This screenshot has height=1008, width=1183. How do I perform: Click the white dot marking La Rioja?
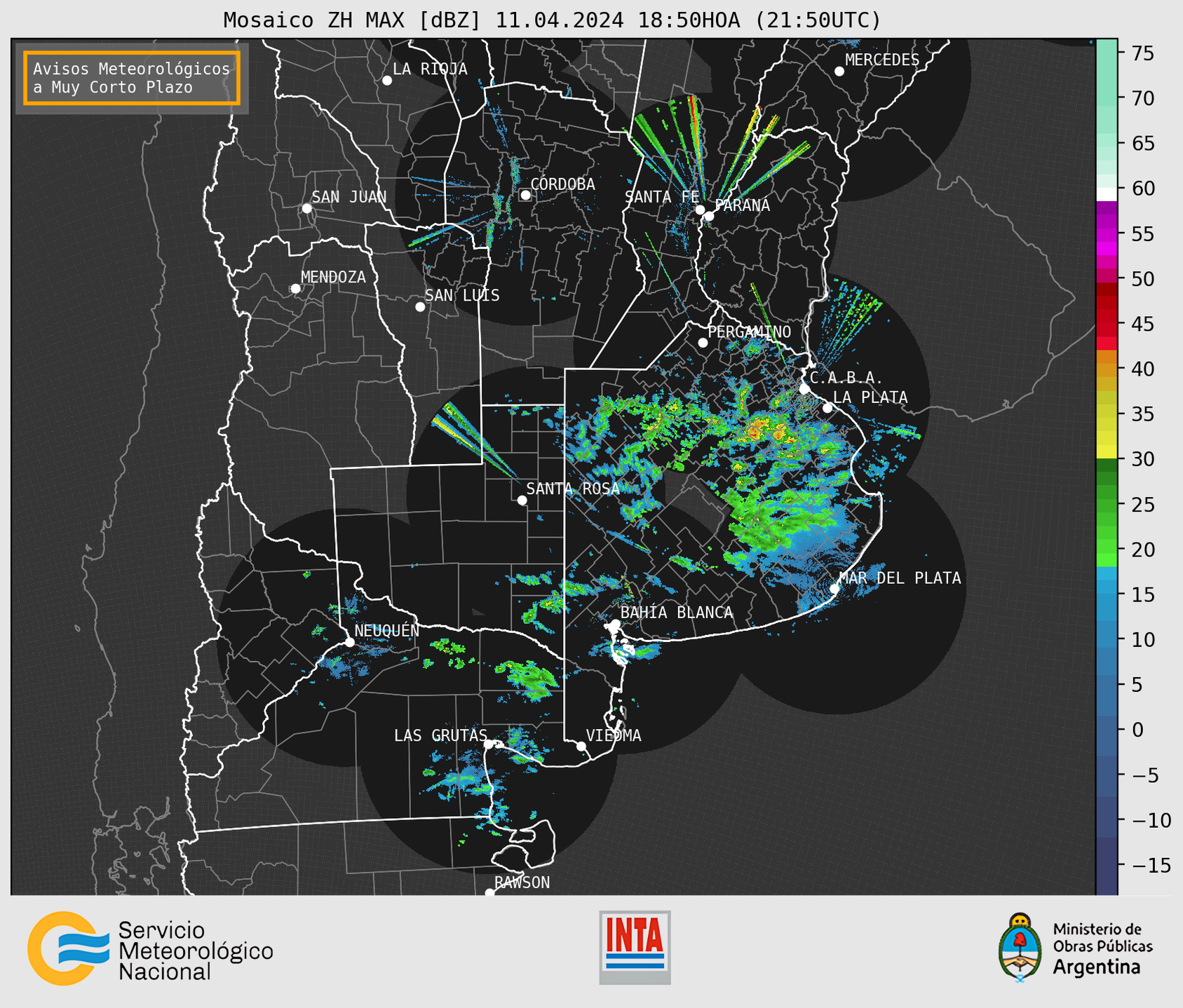pos(387,81)
